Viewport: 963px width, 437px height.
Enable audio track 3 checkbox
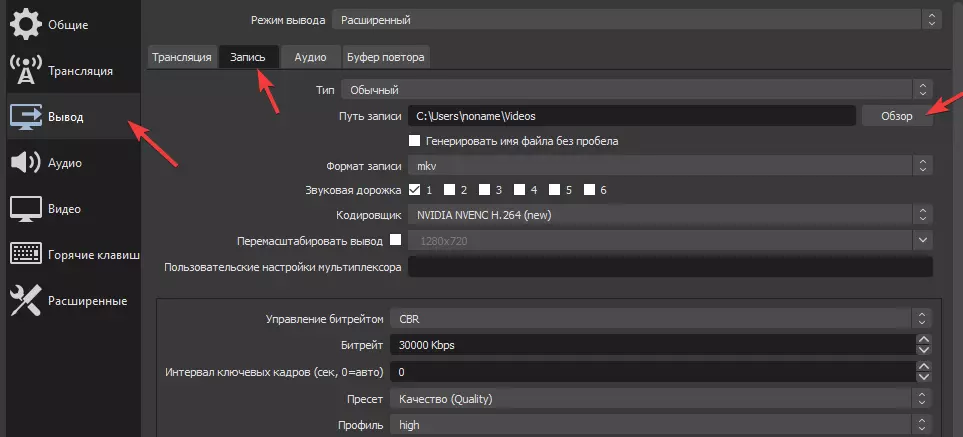[x=485, y=190]
